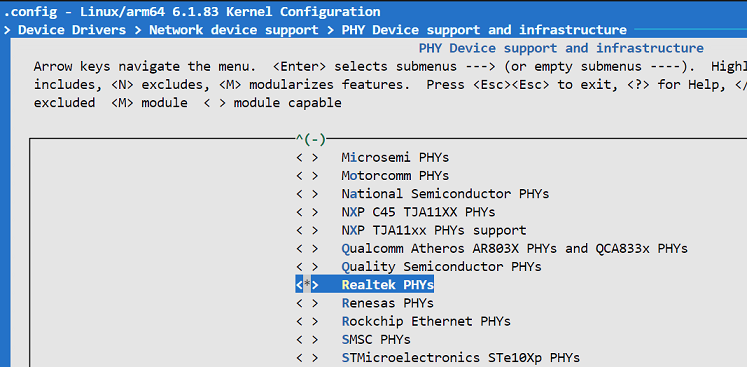Toggle the SMSC PHYs selection brackets
Image resolution: width=747 pixels, height=367 pixels.
coord(307,340)
